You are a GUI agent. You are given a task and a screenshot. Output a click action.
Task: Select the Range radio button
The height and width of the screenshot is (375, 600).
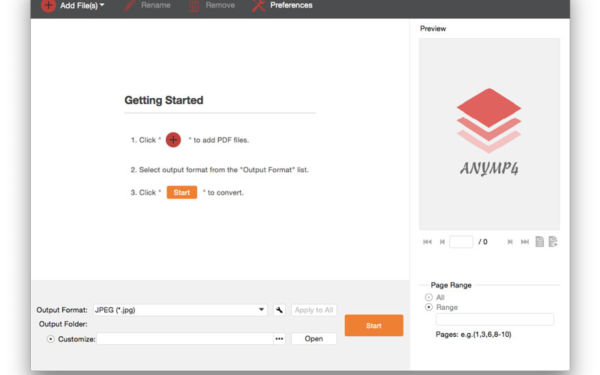pos(429,307)
